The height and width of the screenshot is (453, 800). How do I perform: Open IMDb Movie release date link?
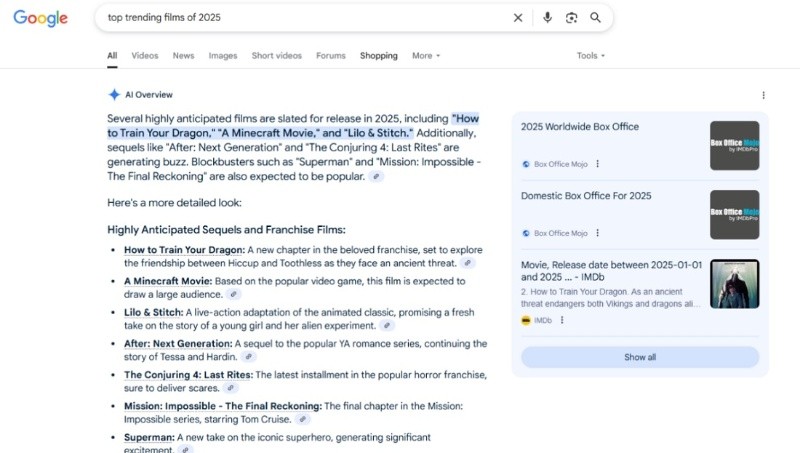click(611, 271)
